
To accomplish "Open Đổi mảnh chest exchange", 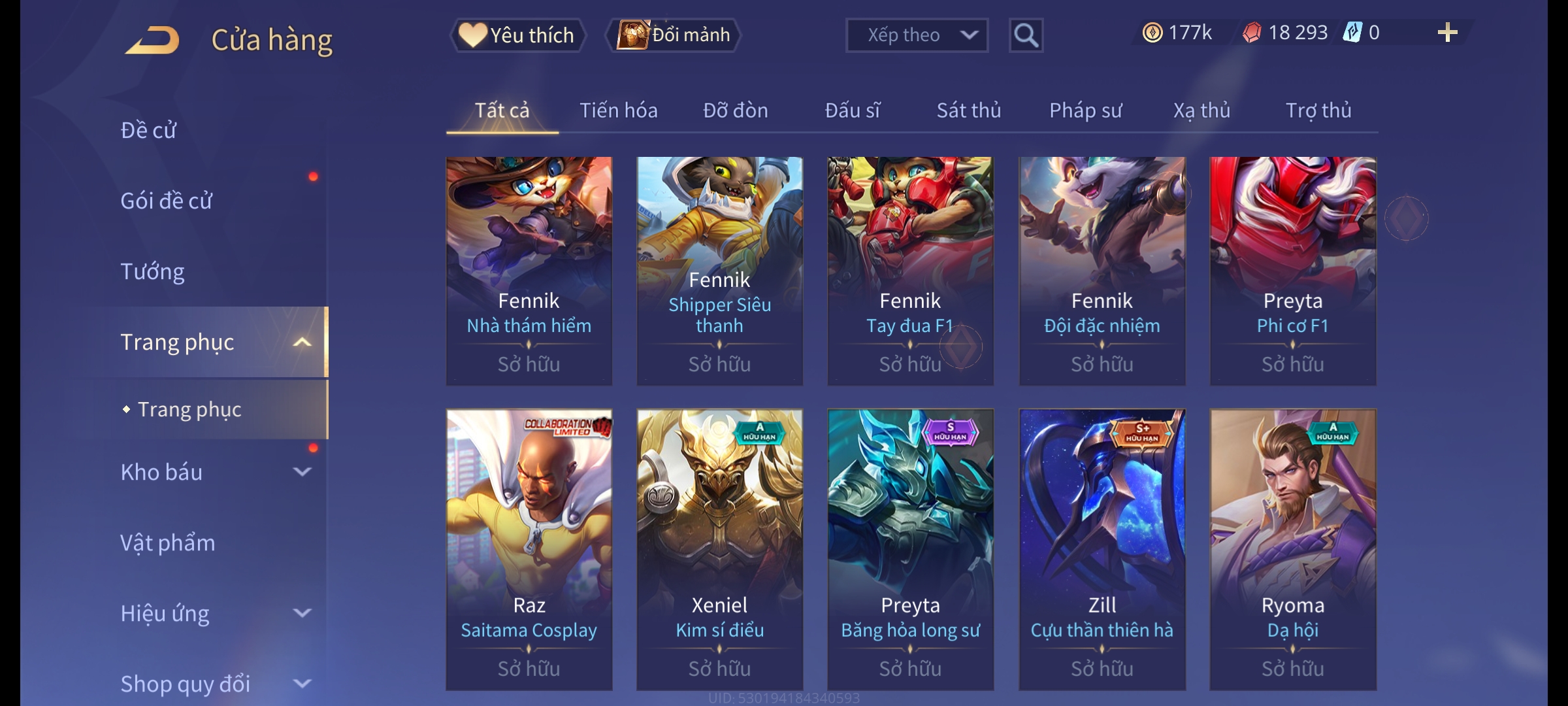I will pyautogui.click(x=674, y=35).
